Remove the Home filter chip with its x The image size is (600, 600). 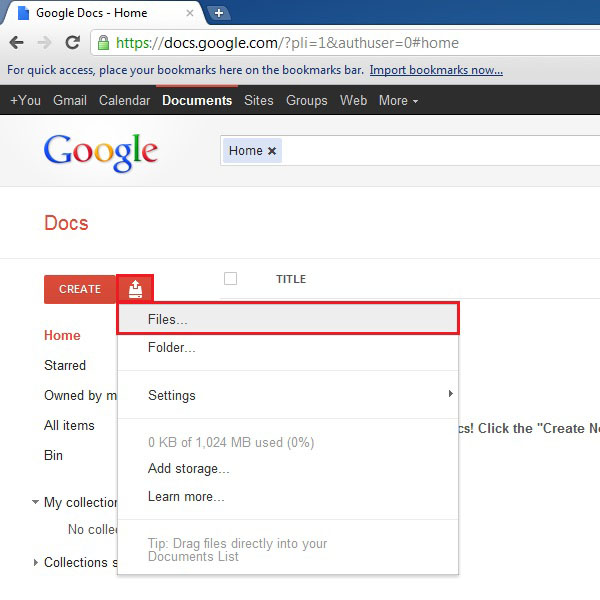coord(272,151)
